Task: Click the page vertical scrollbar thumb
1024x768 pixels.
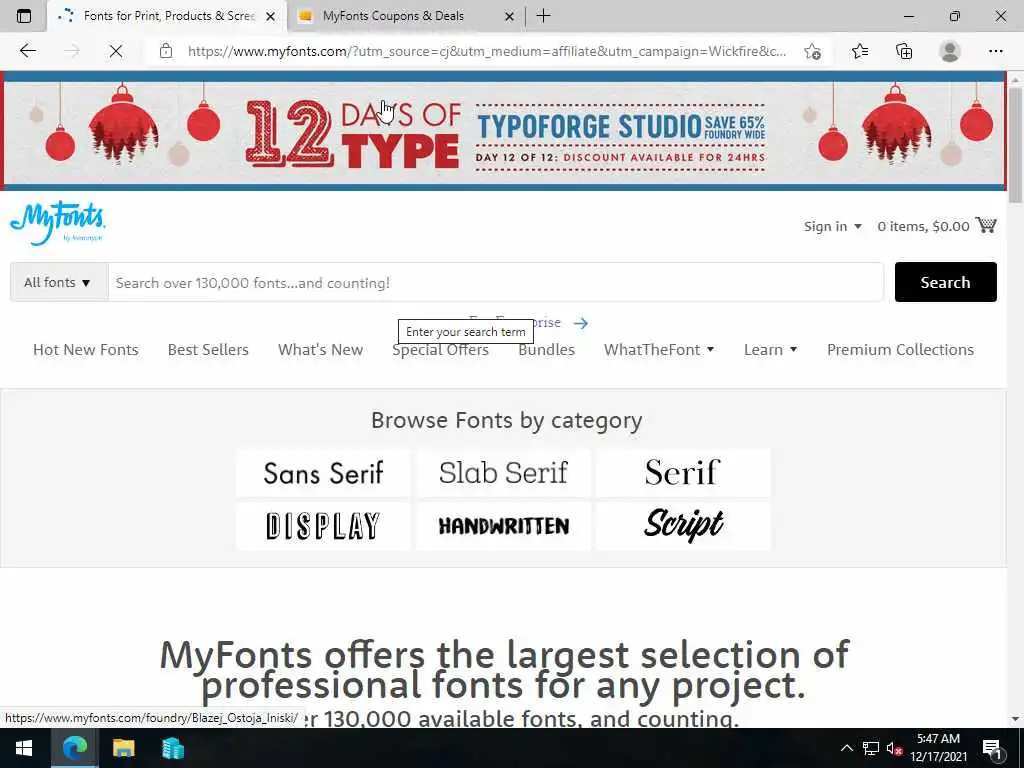Action: click(1016, 144)
